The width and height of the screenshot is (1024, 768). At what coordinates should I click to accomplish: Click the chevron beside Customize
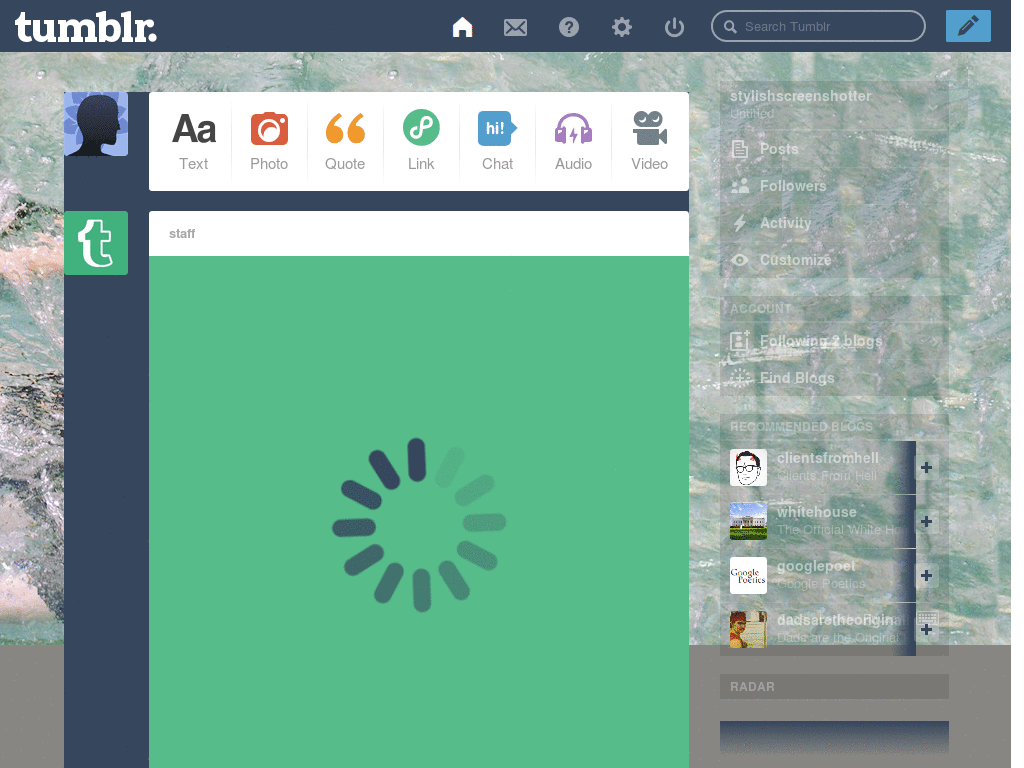[x=935, y=261]
